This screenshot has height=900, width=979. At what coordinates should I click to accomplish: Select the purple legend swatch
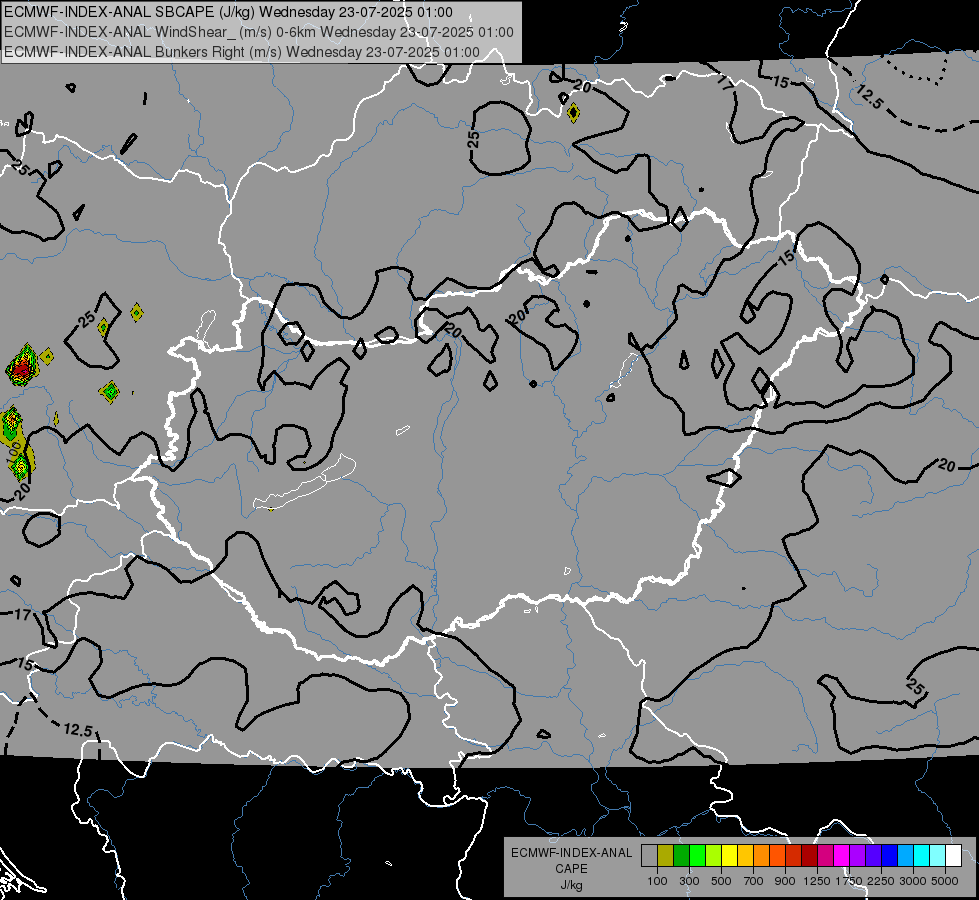click(858, 856)
